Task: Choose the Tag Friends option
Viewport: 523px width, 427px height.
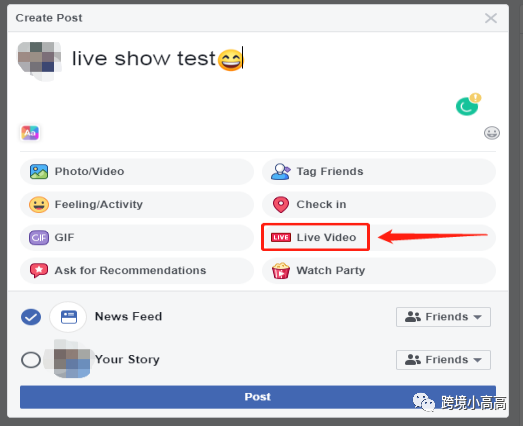Action: [379, 171]
